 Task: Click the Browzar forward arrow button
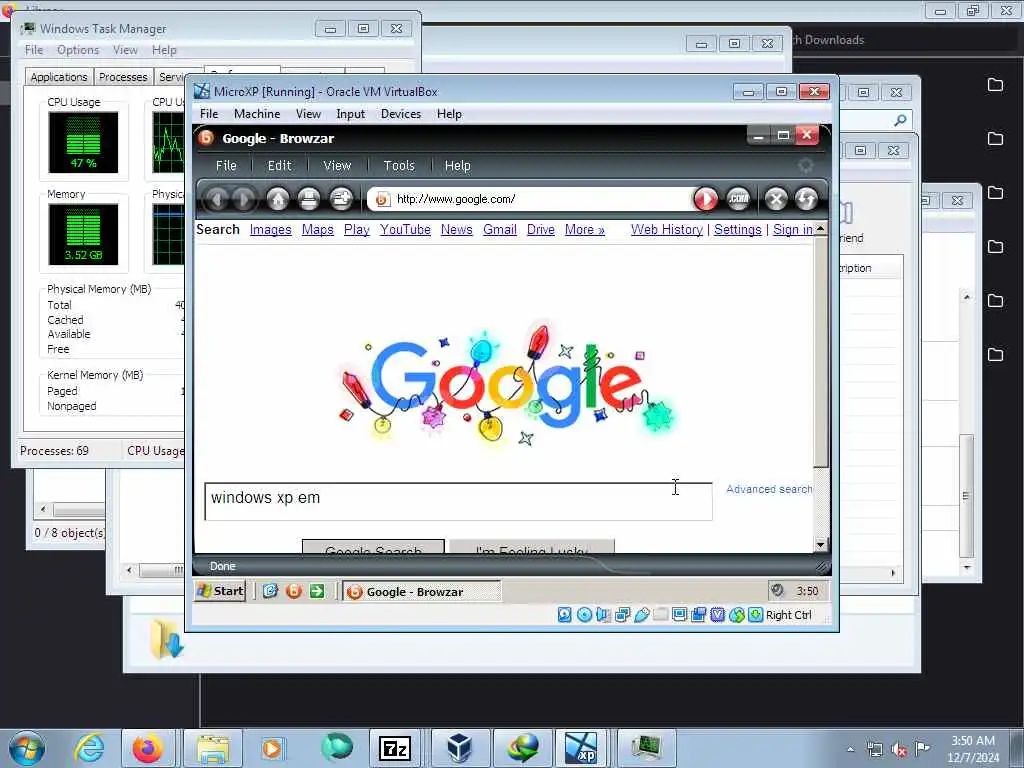244,199
